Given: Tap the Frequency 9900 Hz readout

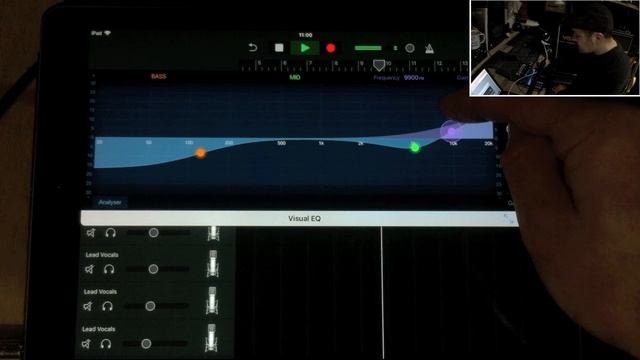Looking at the screenshot, I should click(x=399, y=78).
